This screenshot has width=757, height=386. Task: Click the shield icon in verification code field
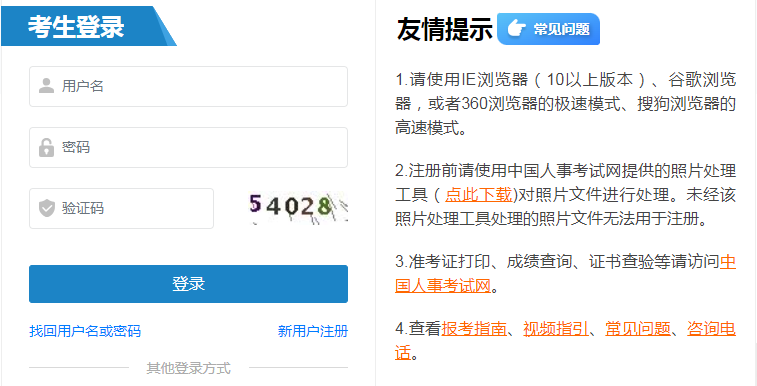pyautogui.click(x=47, y=208)
